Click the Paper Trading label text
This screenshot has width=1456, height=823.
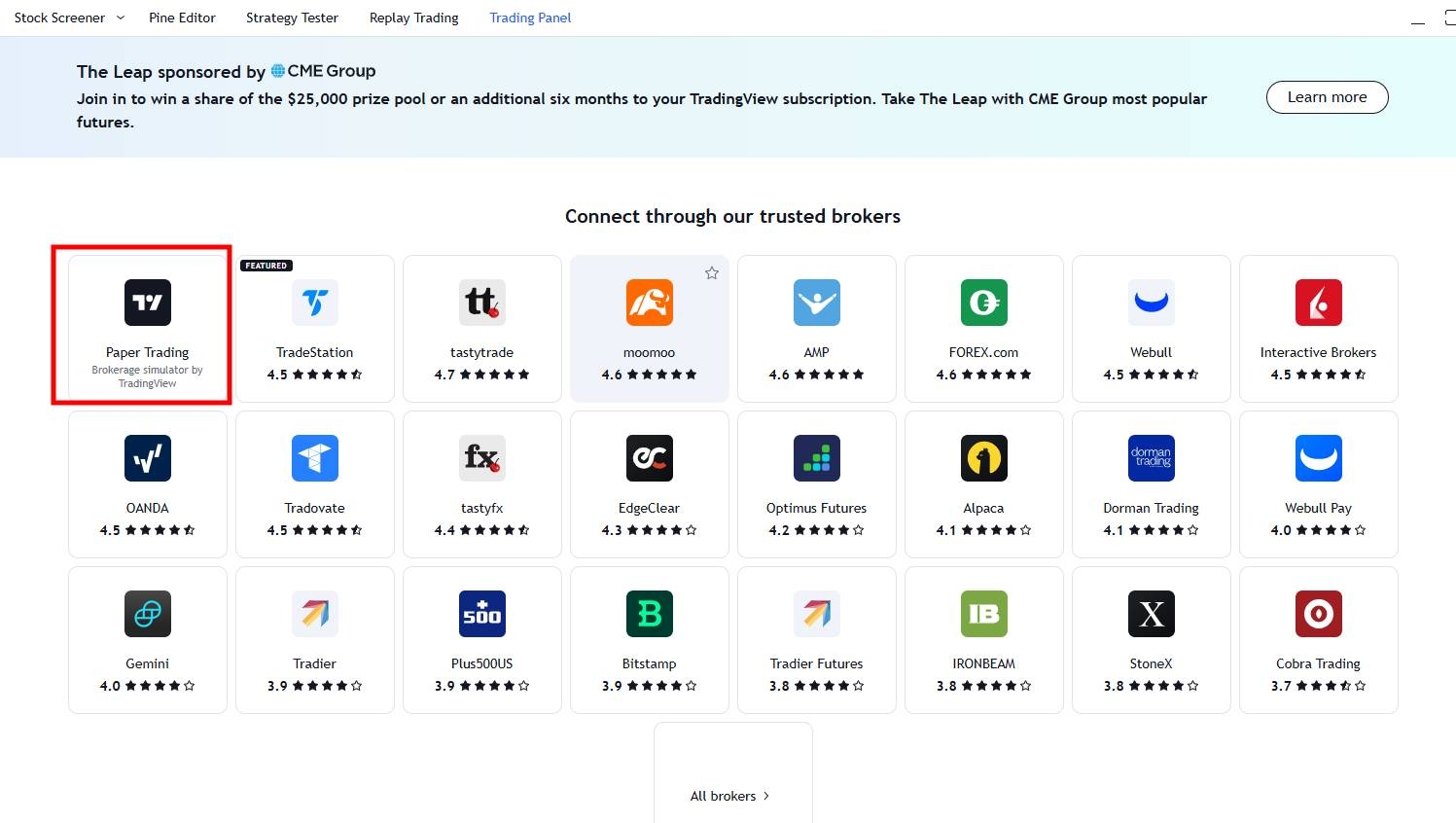(x=148, y=352)
